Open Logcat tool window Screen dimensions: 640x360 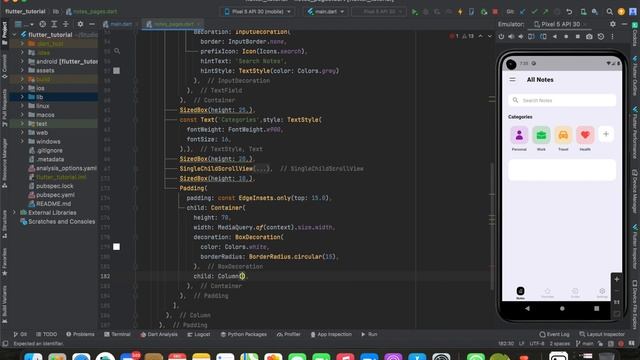pyautogui.click(x=199, y=334)
